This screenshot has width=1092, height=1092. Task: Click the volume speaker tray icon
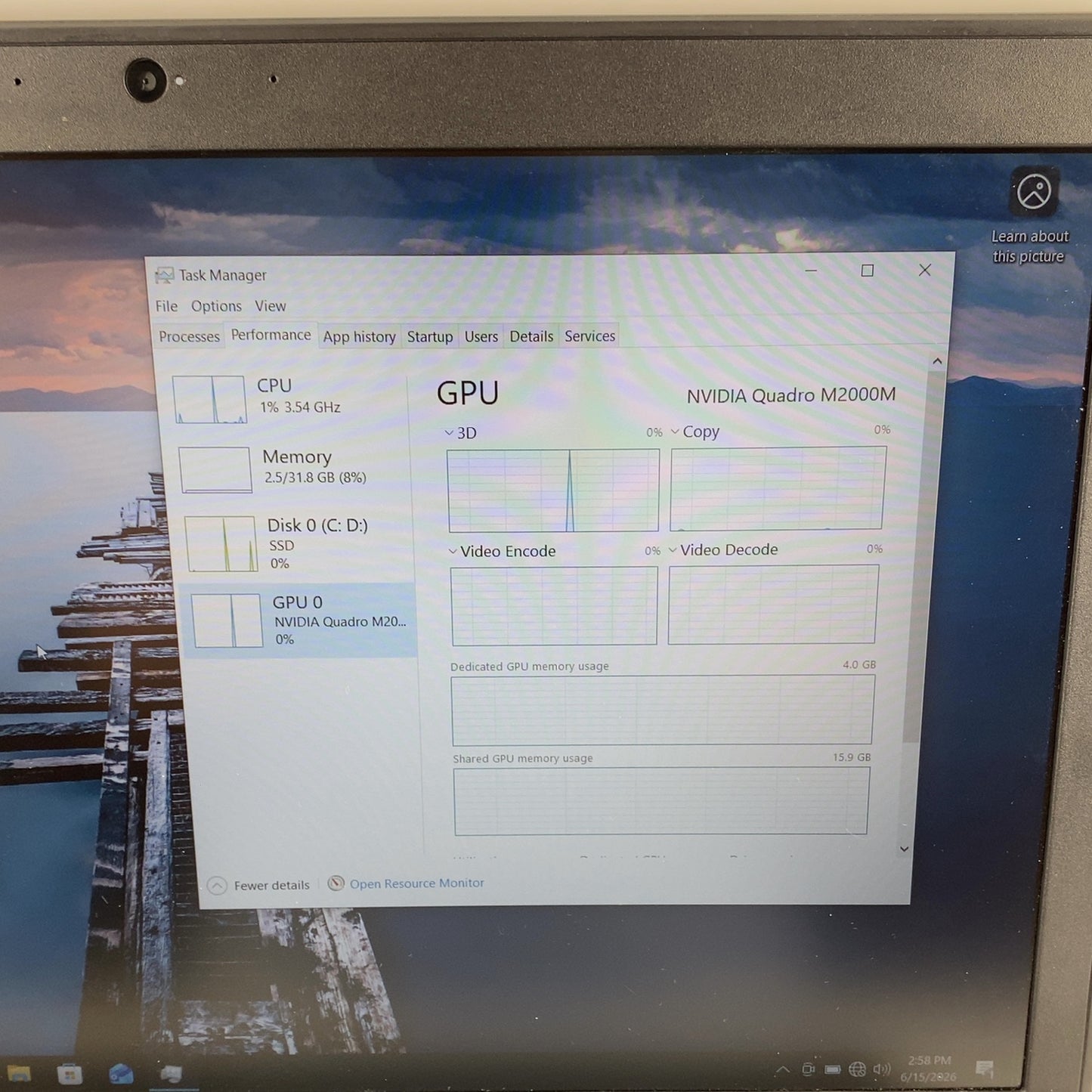[881, 1069]
